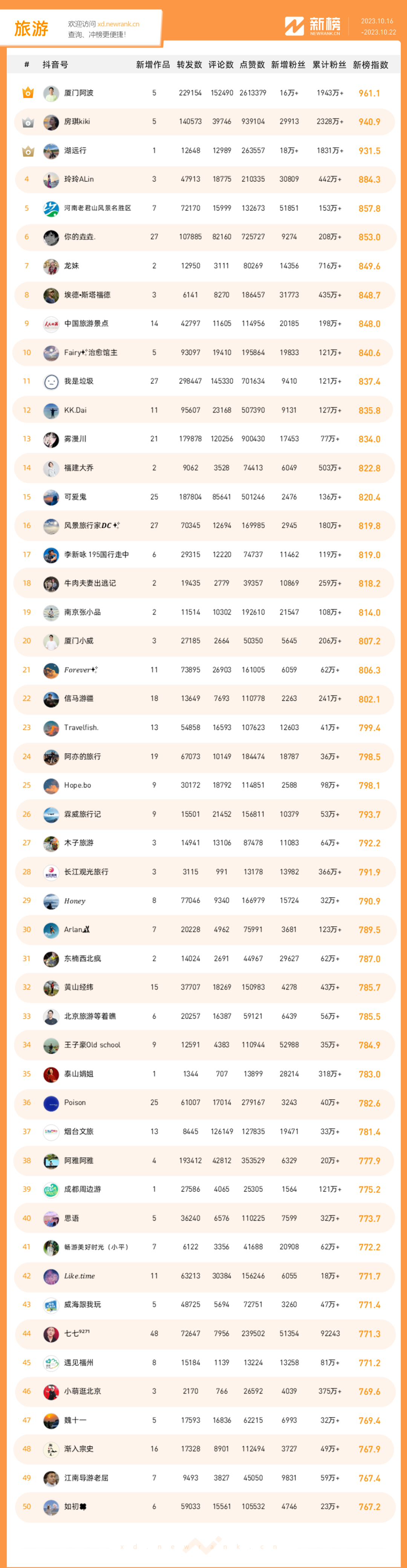
Task: Click 中国旅游景点 account avatar
Action: coord(51,324)
